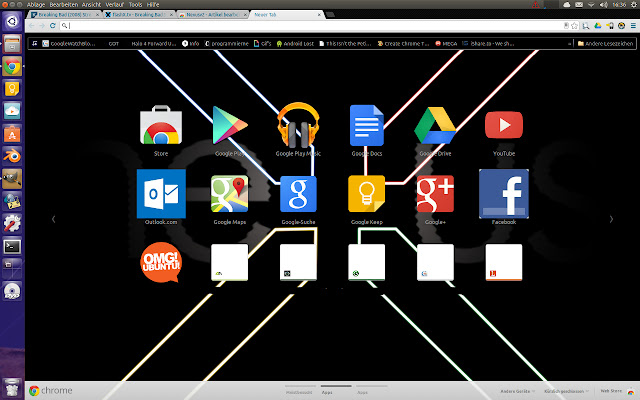Open the Verlauf menu

pos(115,4)
